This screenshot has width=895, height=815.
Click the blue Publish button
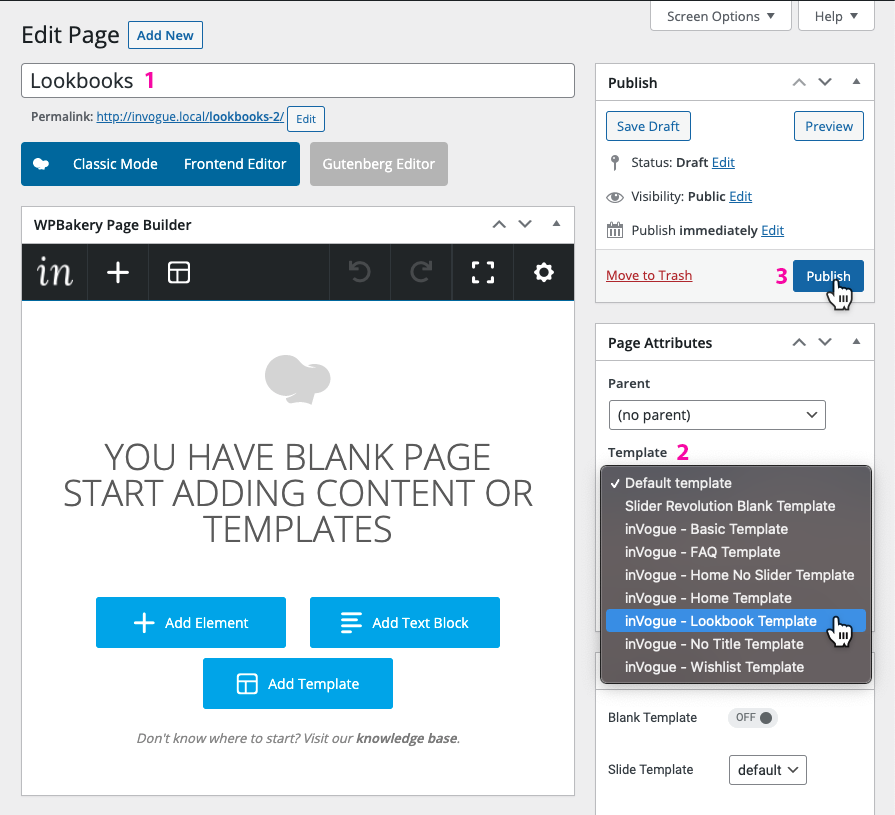point(827,276)
